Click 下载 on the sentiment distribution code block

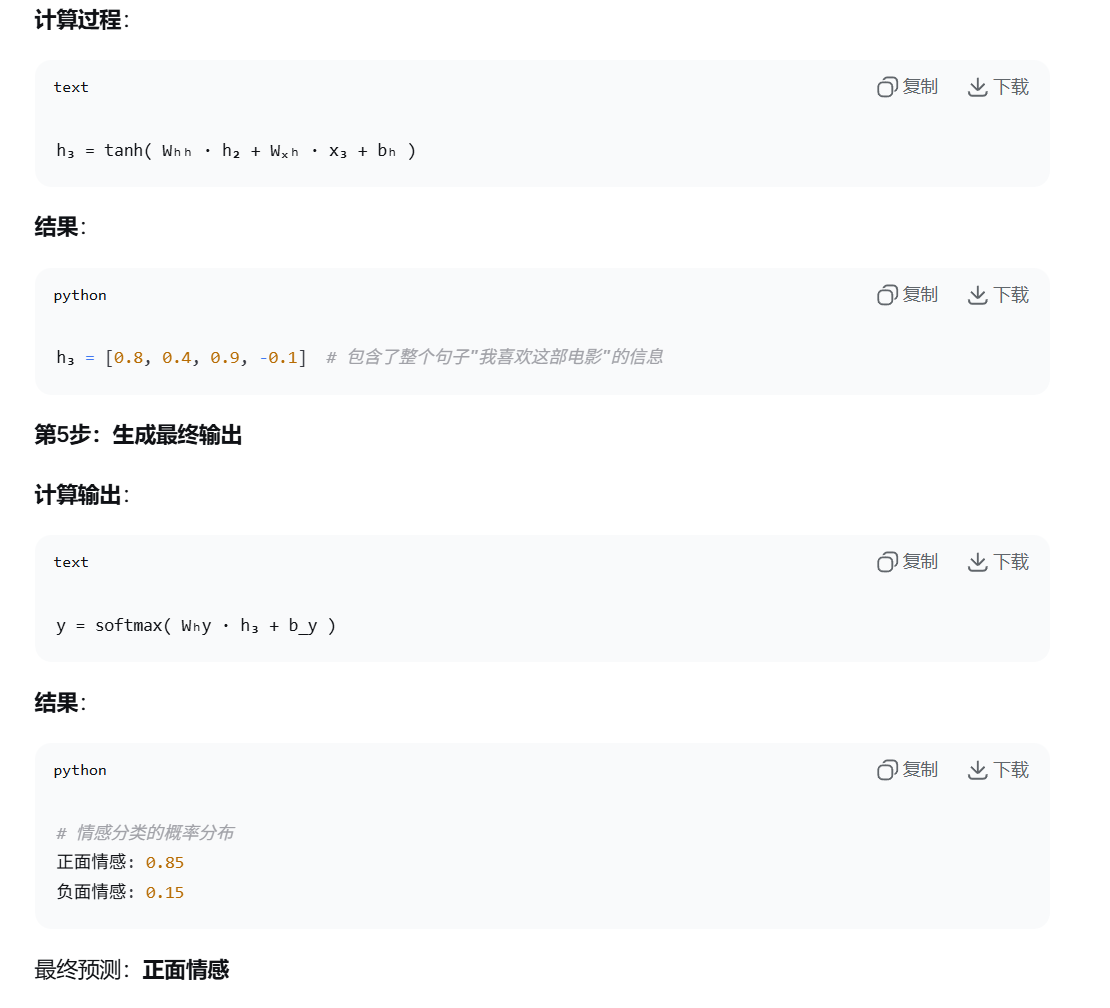coord(1010,770)
